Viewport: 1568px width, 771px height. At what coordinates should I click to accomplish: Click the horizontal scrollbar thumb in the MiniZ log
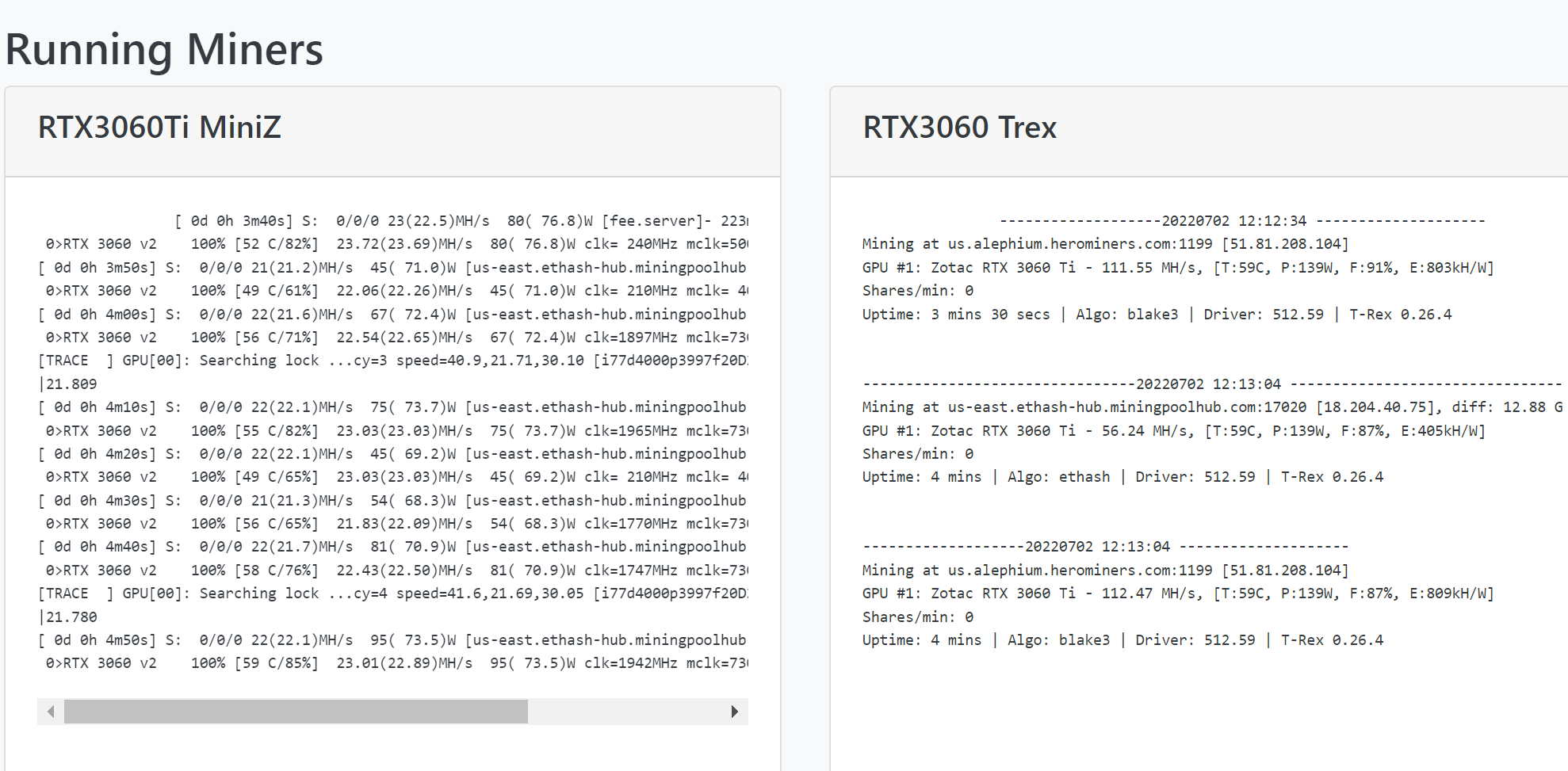point(296,712)
